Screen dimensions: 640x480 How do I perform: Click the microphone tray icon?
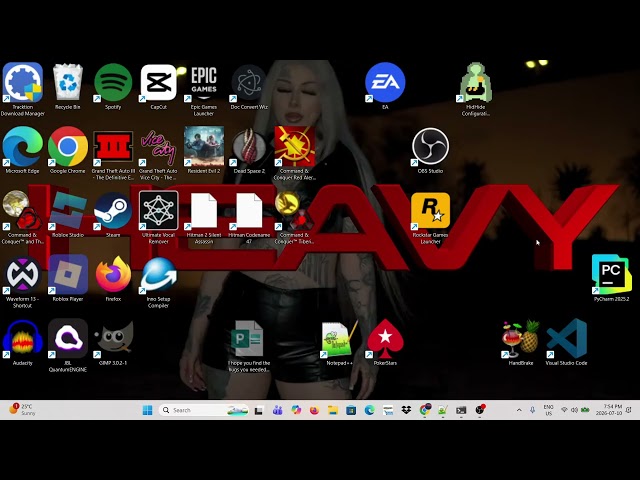coord(532,410)
